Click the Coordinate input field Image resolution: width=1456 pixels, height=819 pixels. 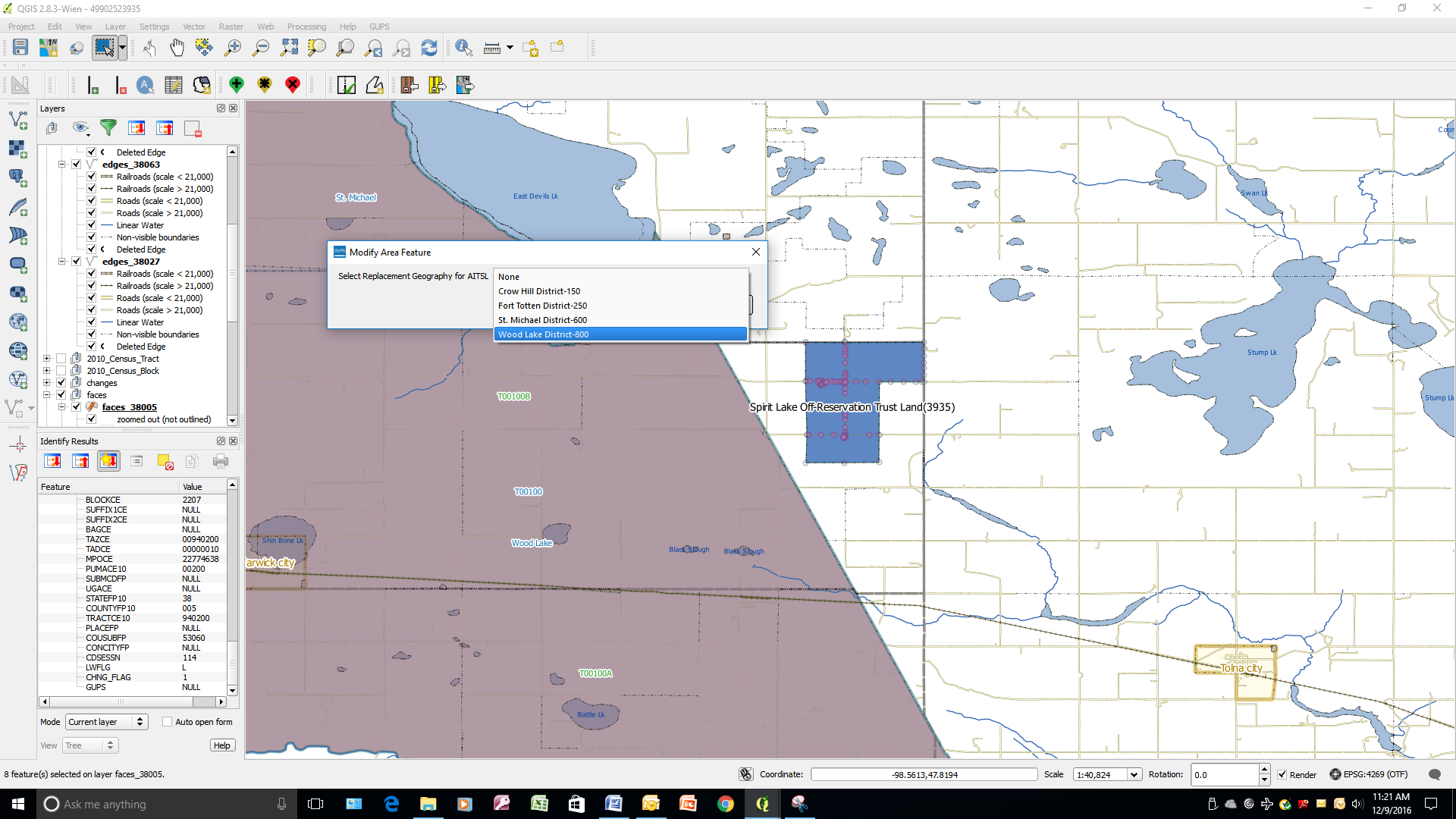coord(924,774)
